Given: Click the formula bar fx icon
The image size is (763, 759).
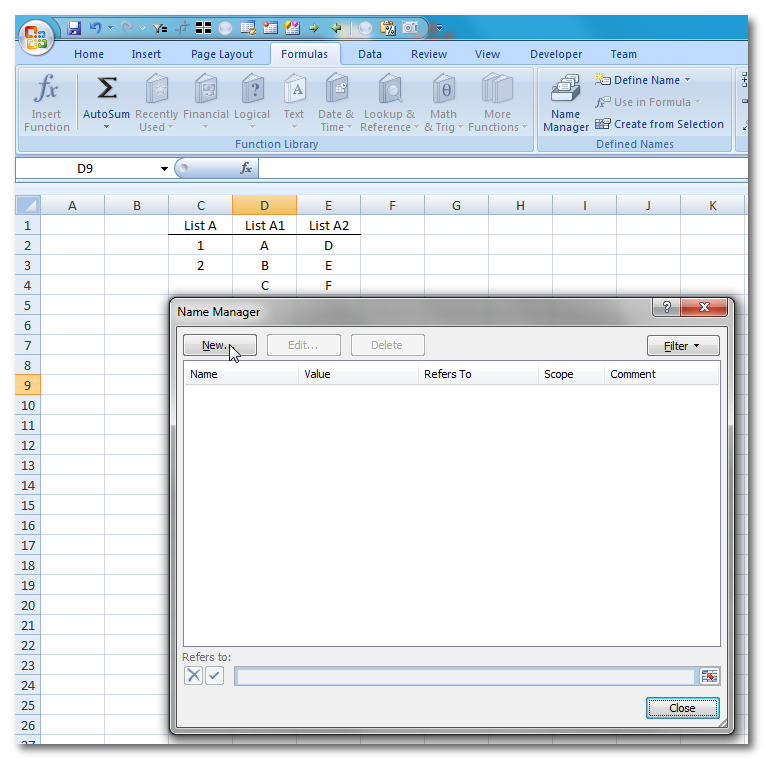Looking at the screenshot, I should point(246,169).
